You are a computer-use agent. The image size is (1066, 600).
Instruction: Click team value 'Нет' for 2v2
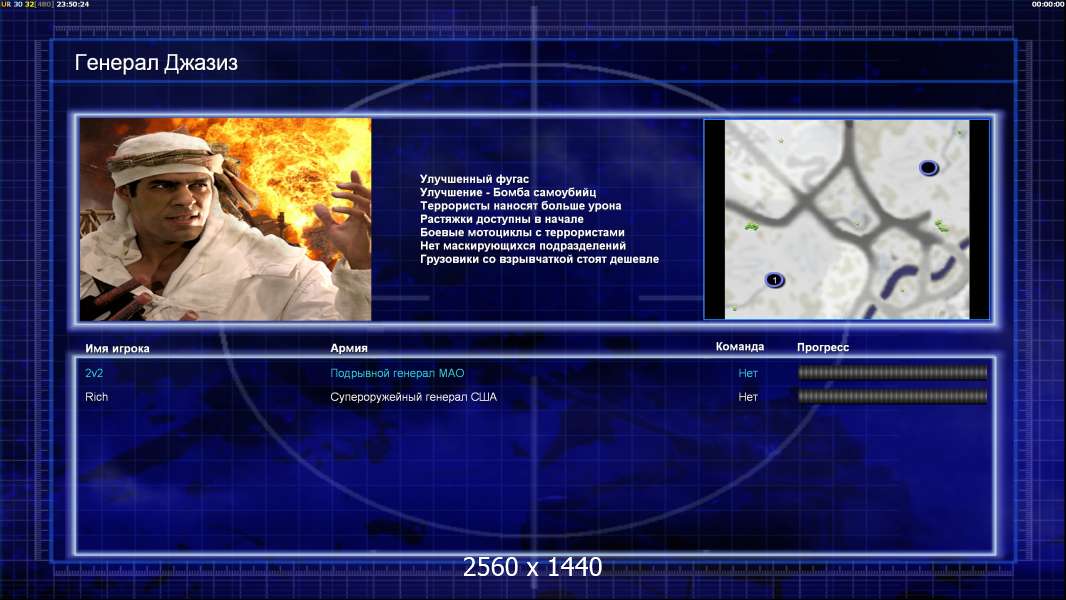coord(748,373)
